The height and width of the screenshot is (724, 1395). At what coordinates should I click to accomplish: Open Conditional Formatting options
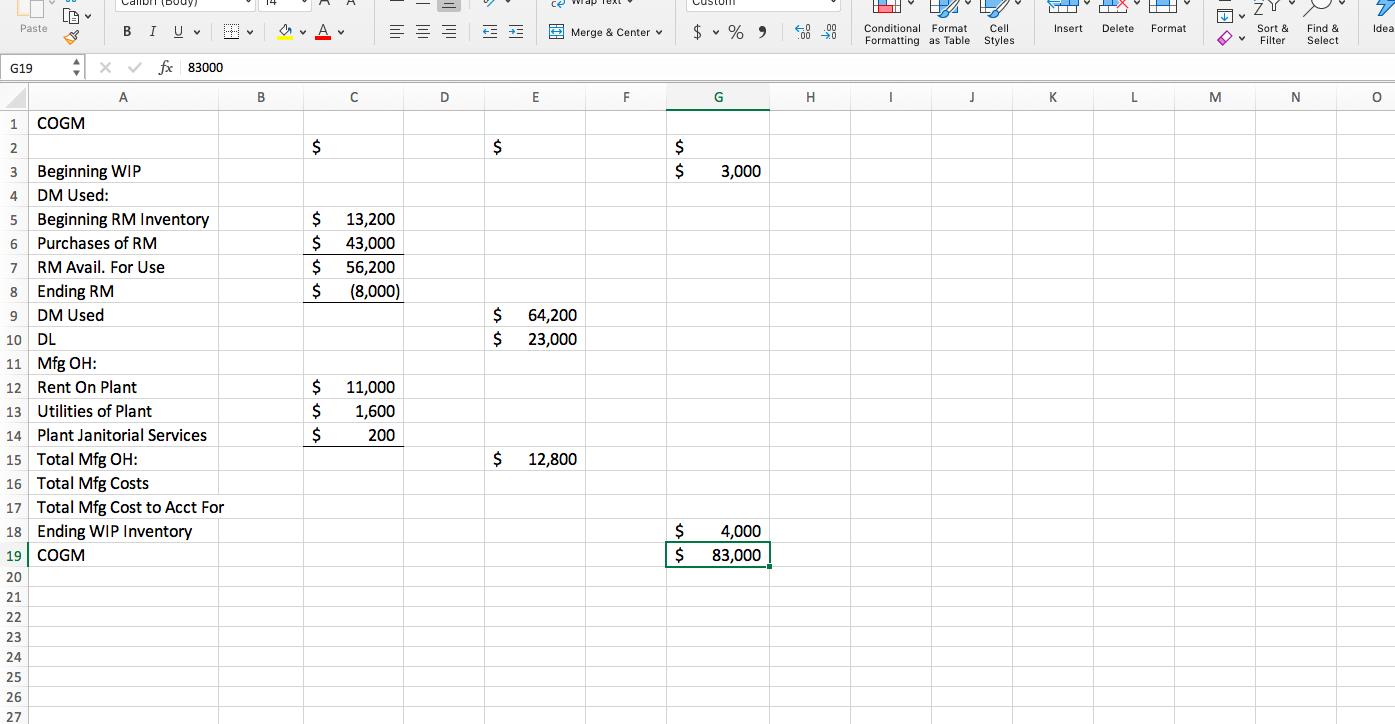click(x=891, y=23)
